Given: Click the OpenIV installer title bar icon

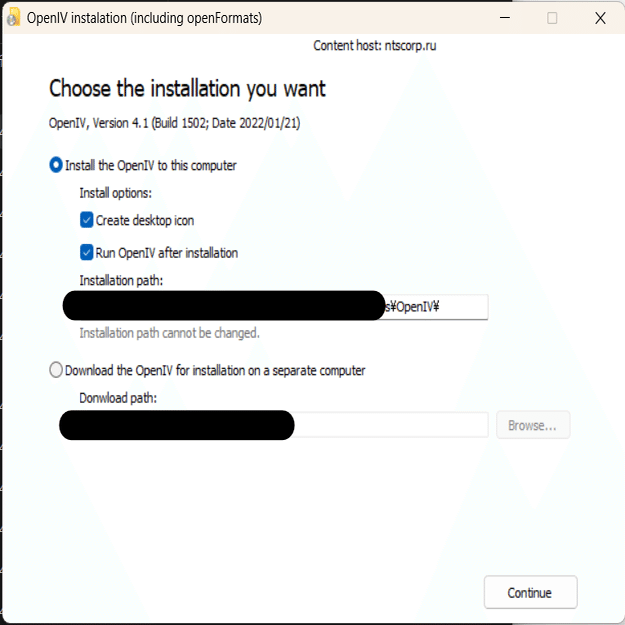Looking at the screenshot, I should click(13, 18).
